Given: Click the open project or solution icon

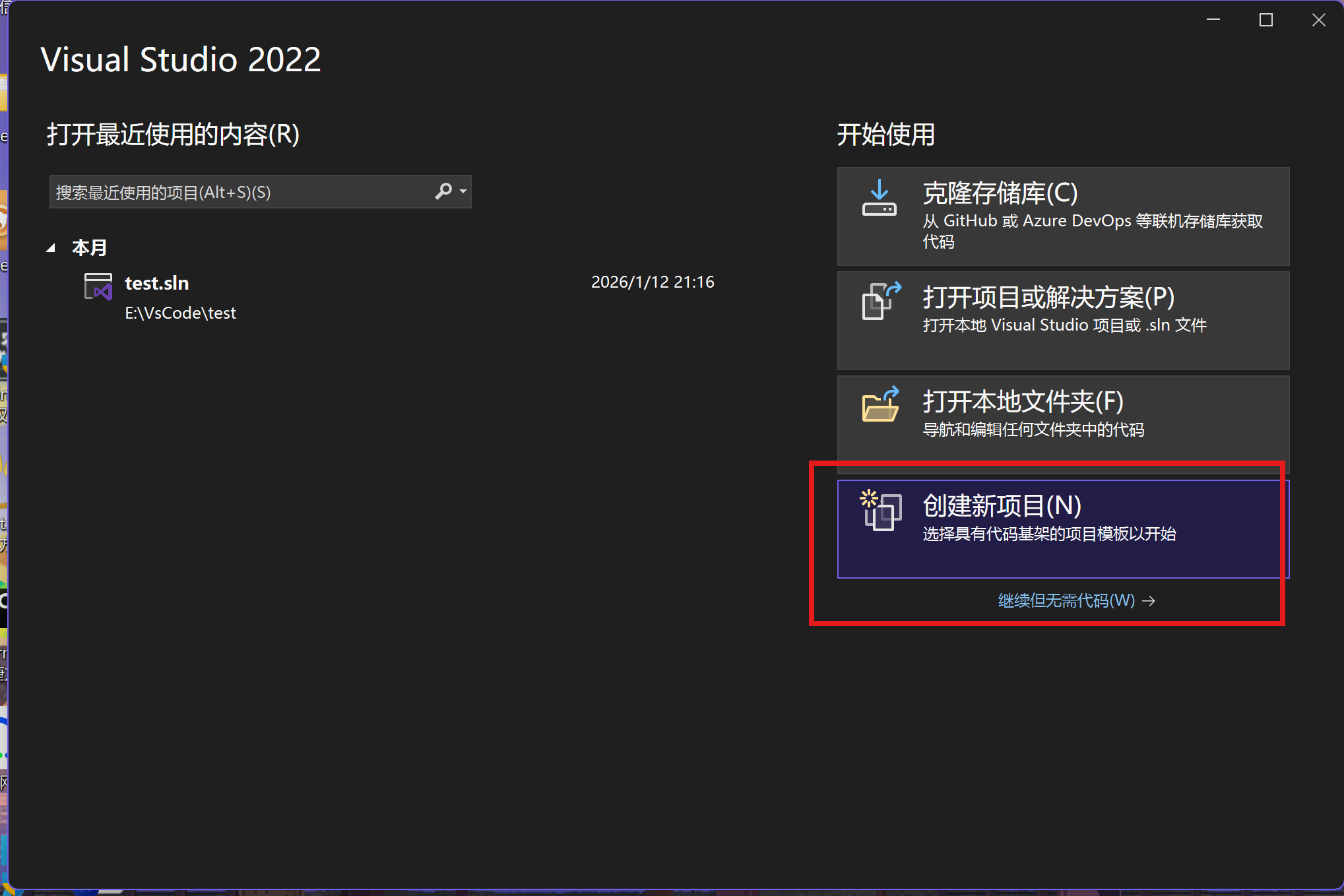Looking at the screenshot, I should coord(881,301).
